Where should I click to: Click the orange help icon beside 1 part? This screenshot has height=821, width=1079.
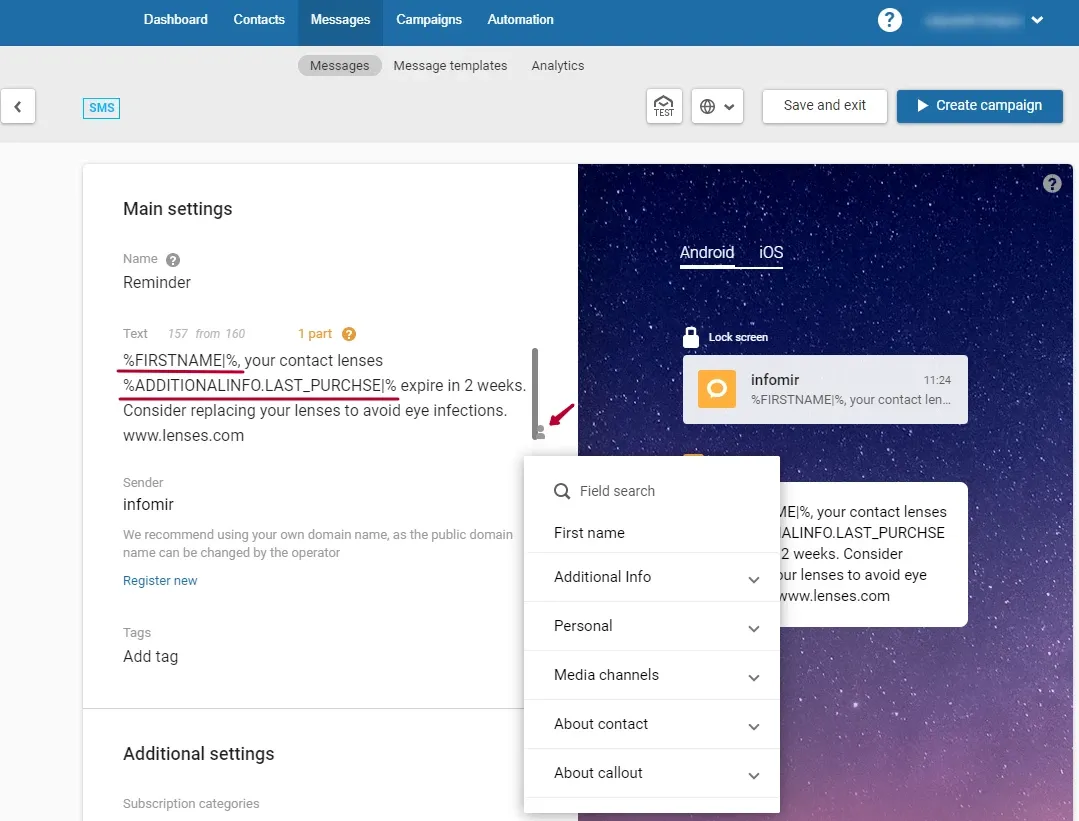[x=349, y=334]
